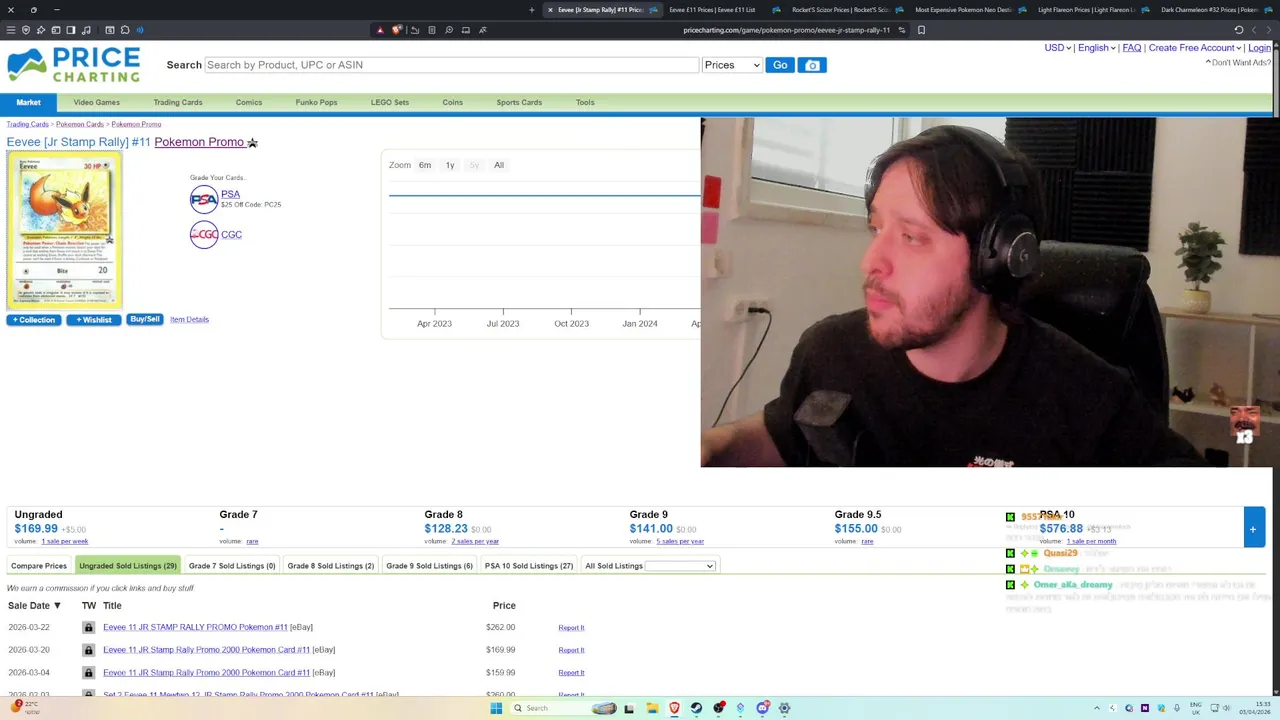Click the + Collection button
The image size is (1280, 720).
pos(34,320)
